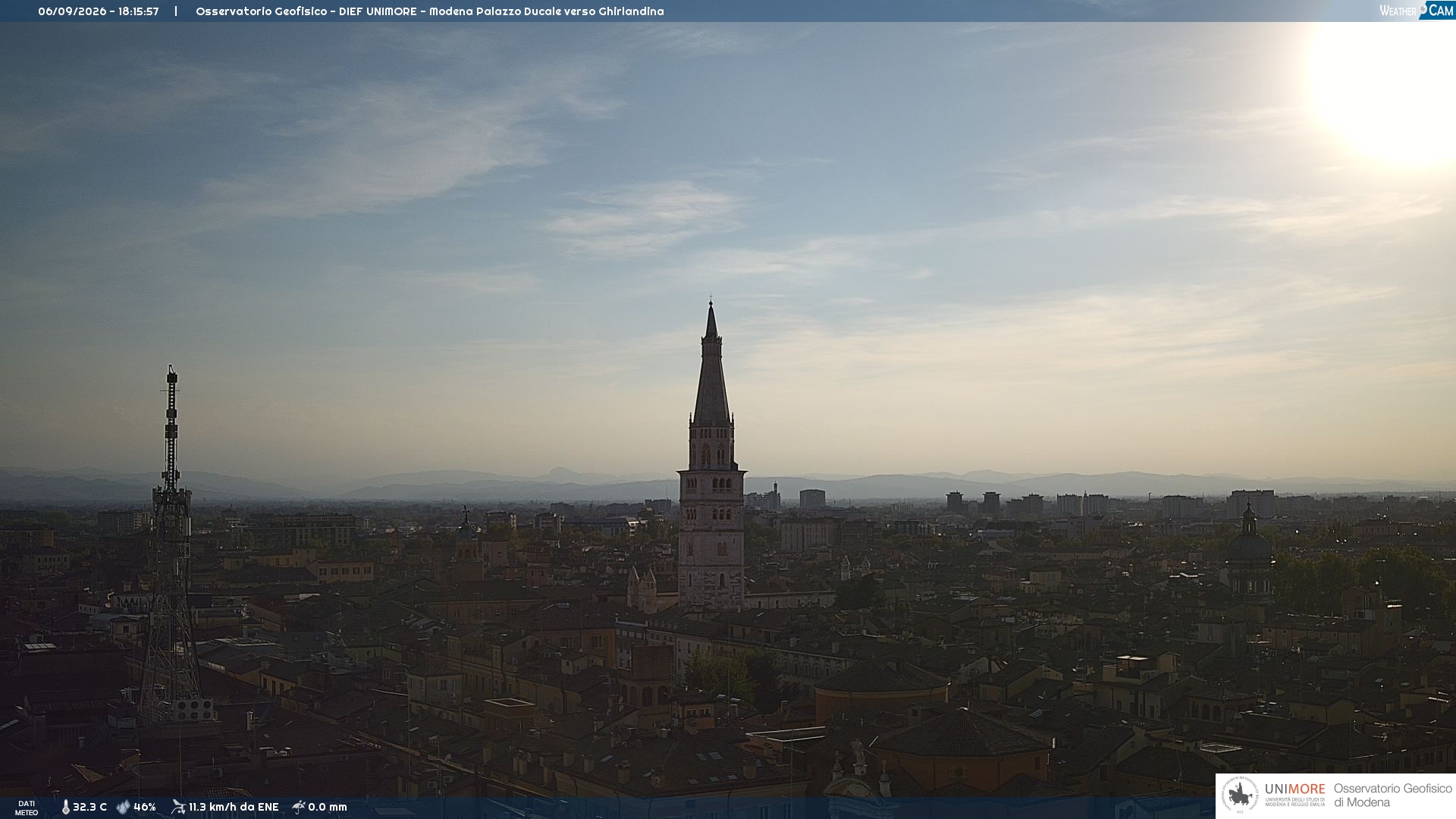Click the rain umbrella precipitation icon

(x=299, y=807)
